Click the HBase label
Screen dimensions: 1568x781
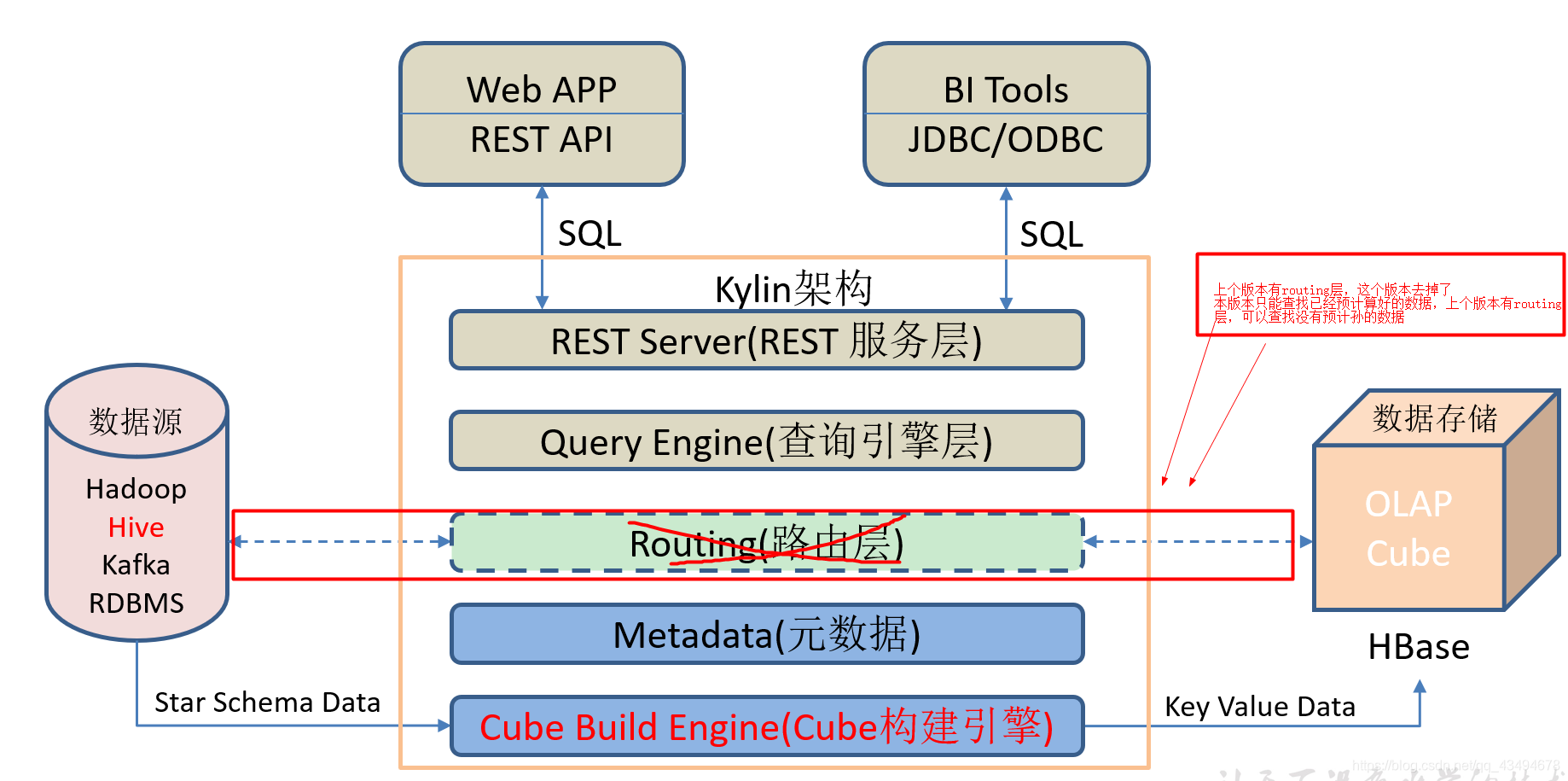pos(1419,647)
